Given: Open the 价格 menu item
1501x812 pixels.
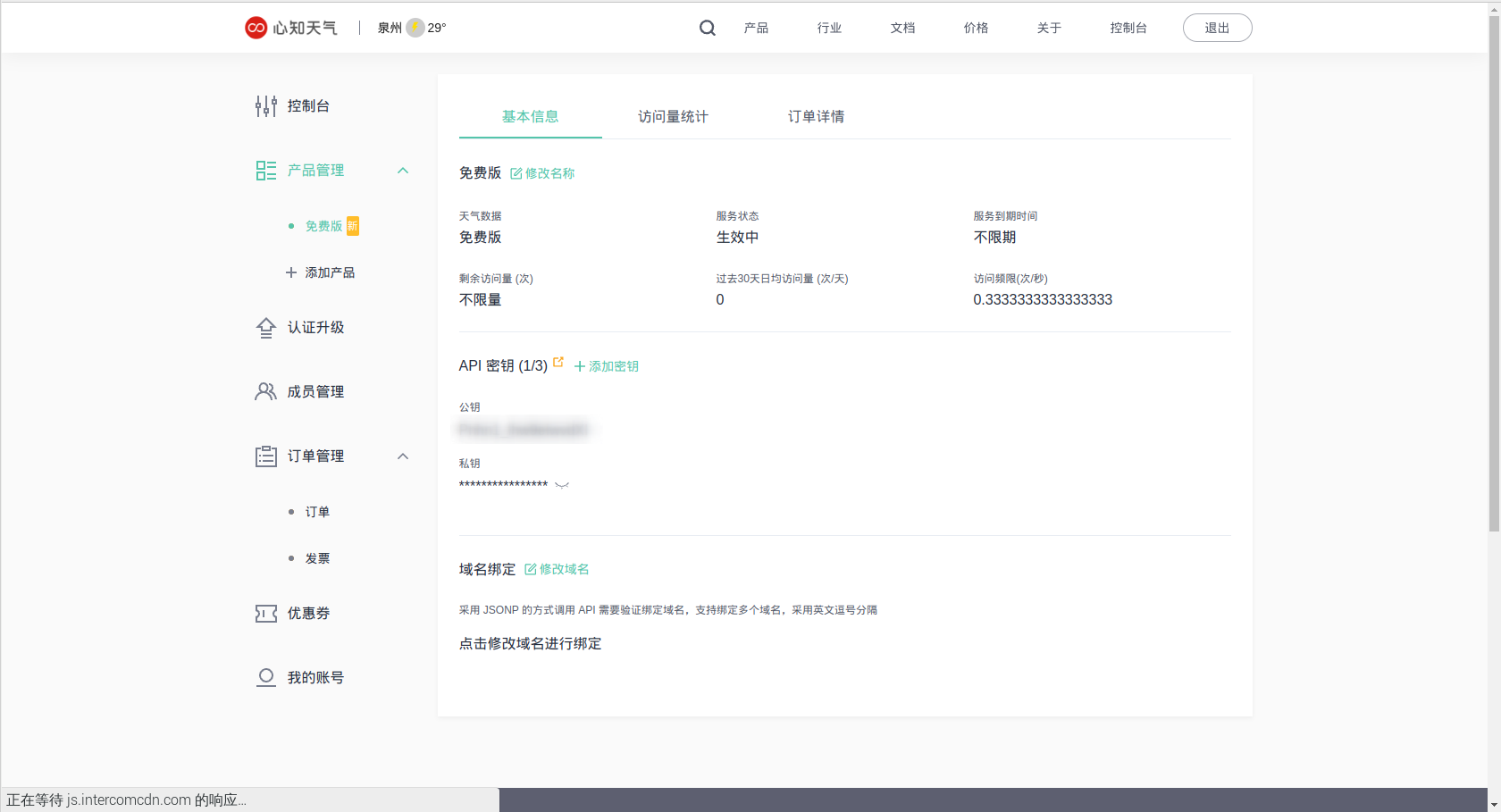Looking at the screenshot, I should (976, 28).
